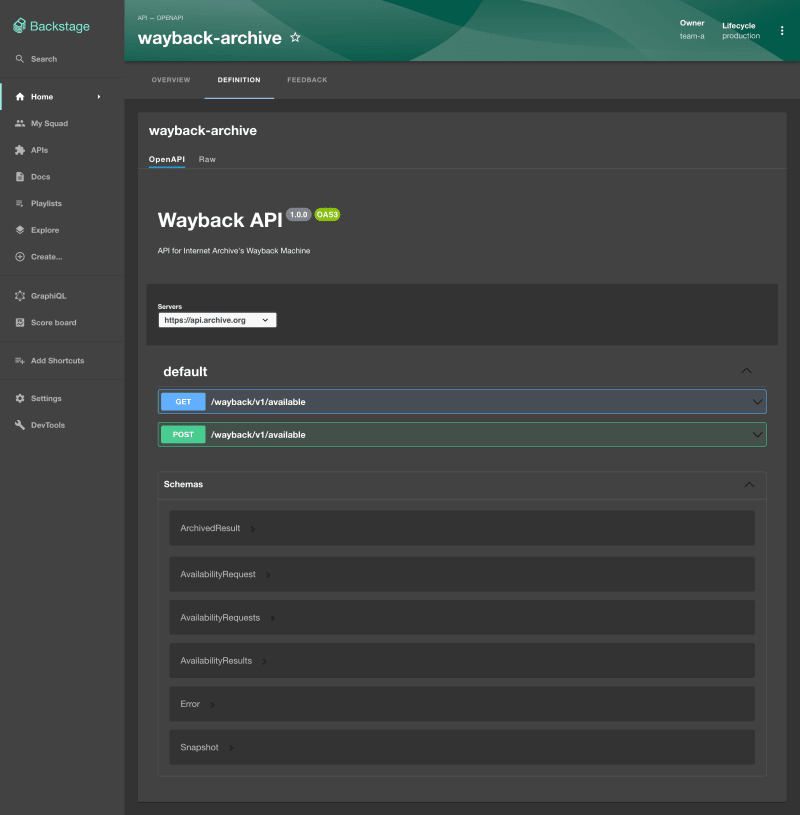Click the Settings gear icon
The image size is (800, 815).
click(20, 398)
